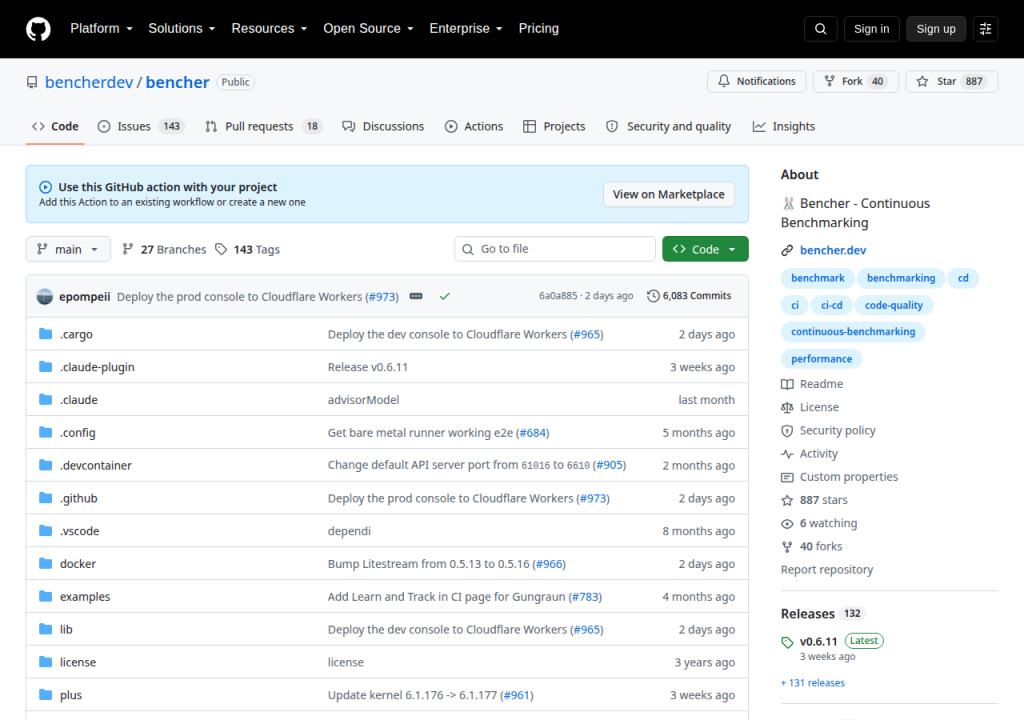
Task: Open the .devcontainer folder name
Action: [x=96, y=465]
